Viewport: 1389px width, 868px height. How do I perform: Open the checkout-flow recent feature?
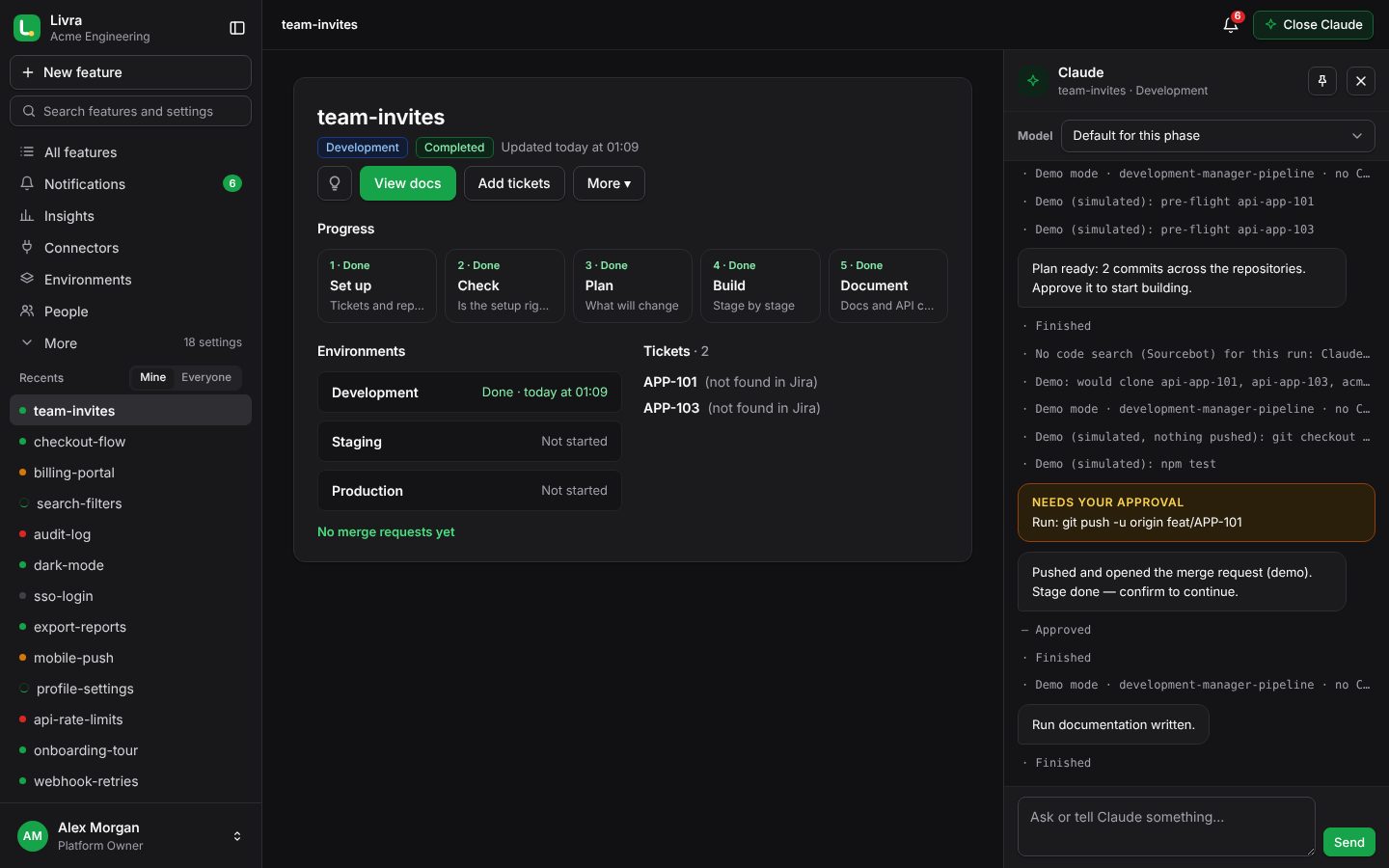coord(130,442)
